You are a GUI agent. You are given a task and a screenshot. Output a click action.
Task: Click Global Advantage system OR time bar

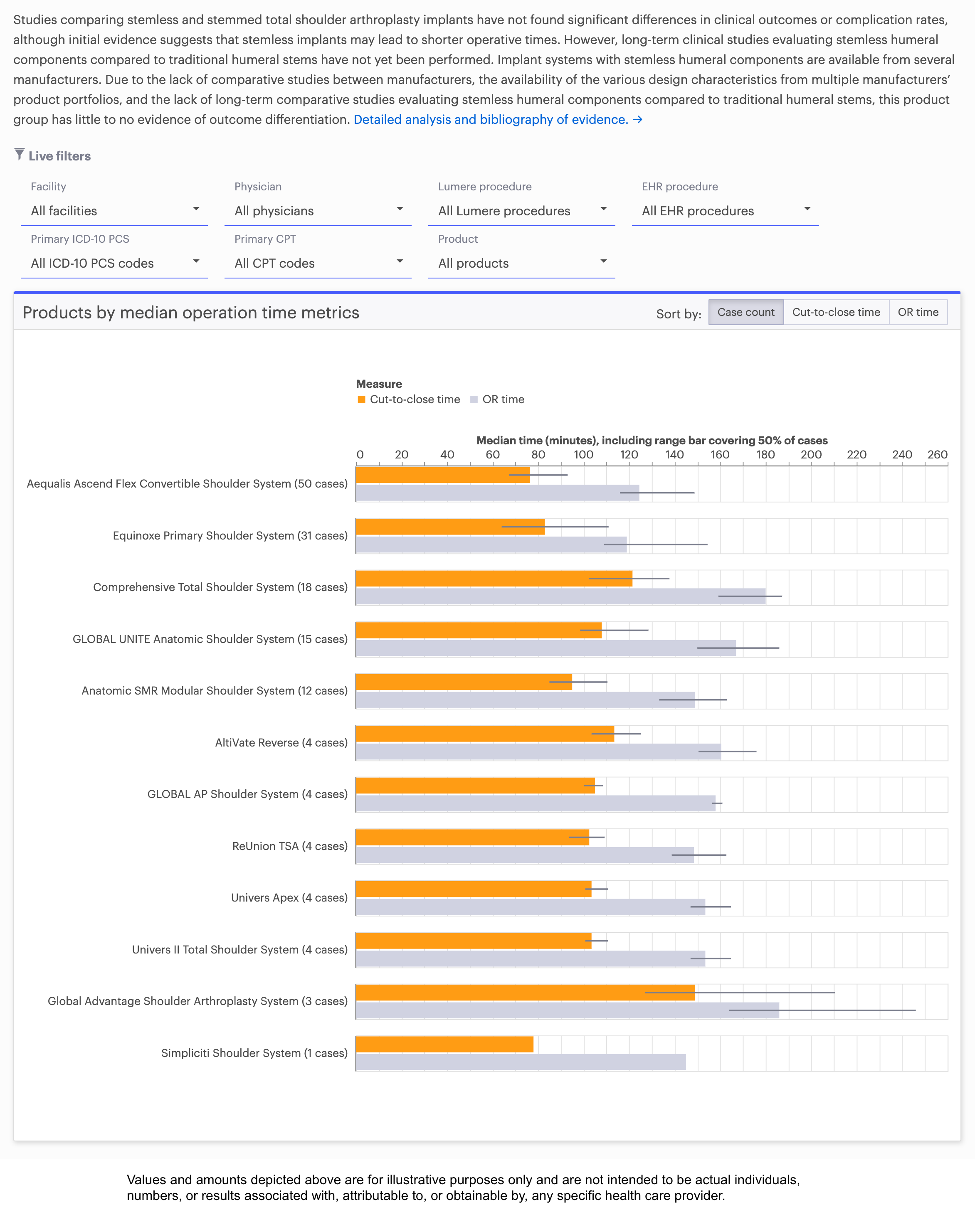542,1010
